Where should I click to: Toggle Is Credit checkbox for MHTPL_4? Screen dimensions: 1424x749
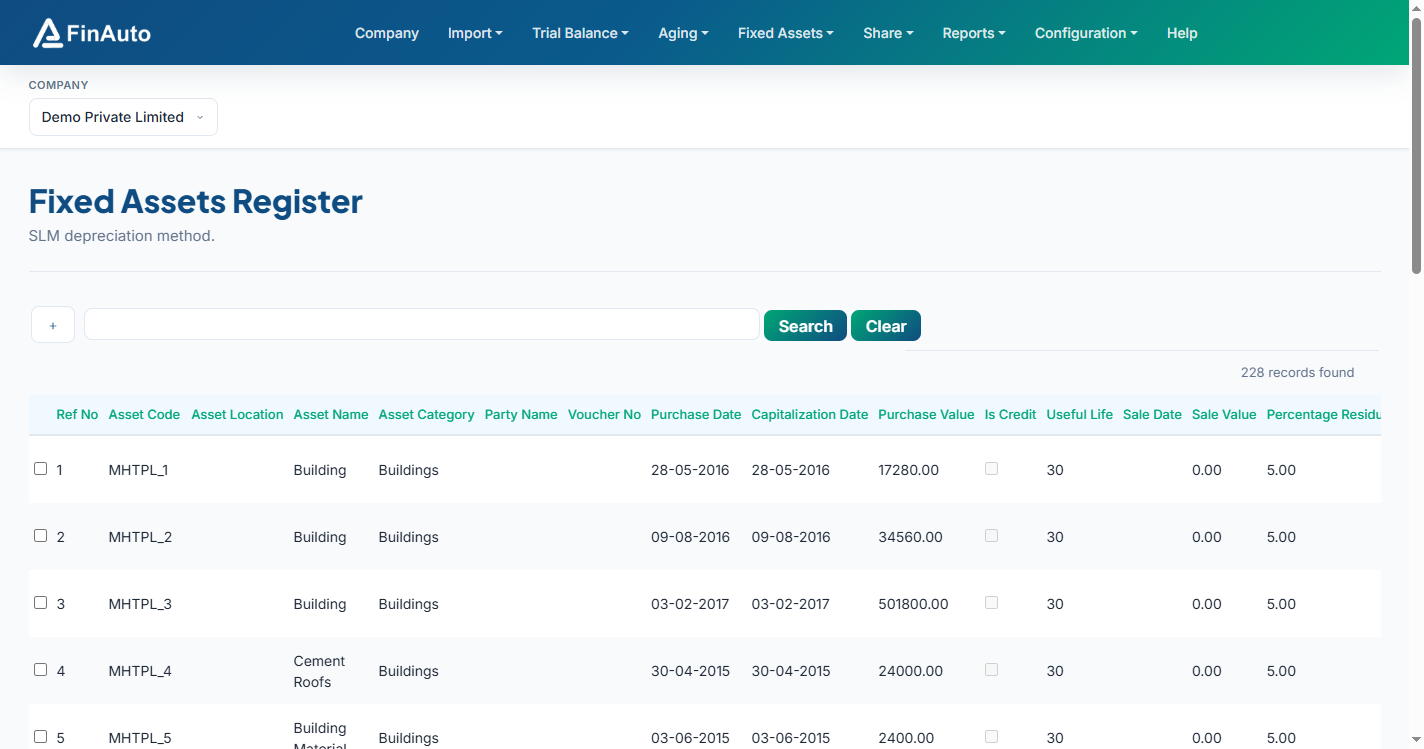(x=991, y=669)
